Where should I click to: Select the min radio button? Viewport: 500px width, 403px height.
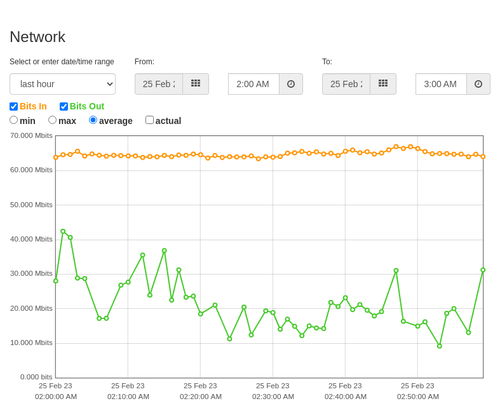[x=14, y=120]
